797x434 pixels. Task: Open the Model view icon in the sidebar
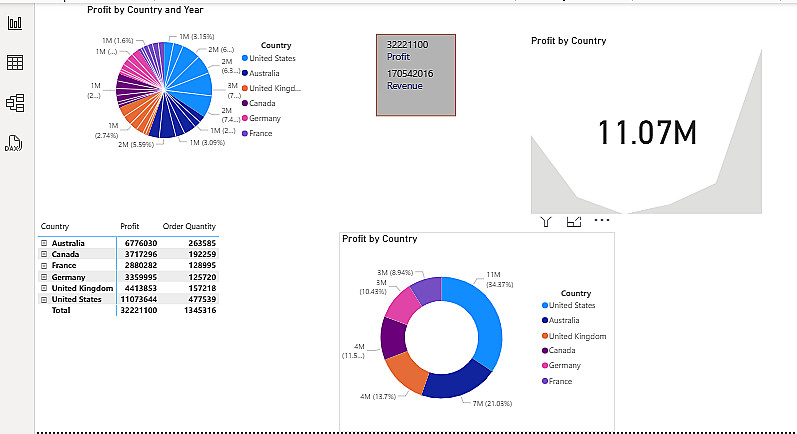pyautogui.click(x=15, y=103)
